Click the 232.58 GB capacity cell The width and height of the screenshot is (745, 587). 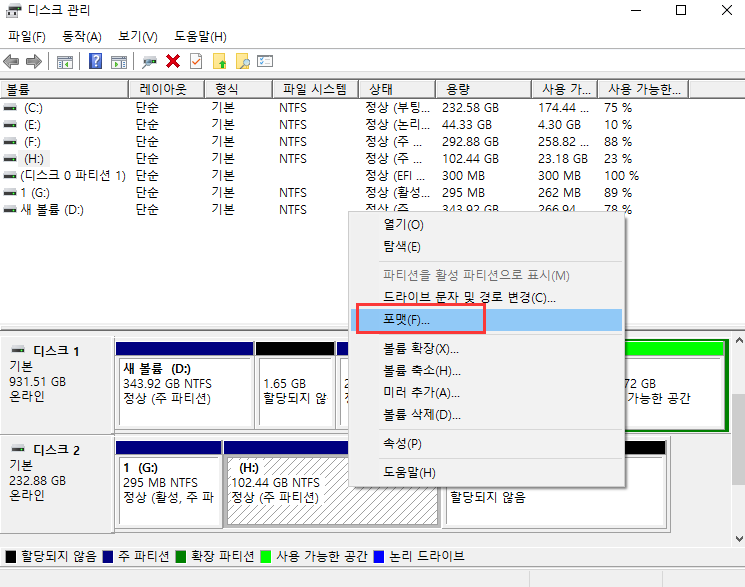coord(470,108)
